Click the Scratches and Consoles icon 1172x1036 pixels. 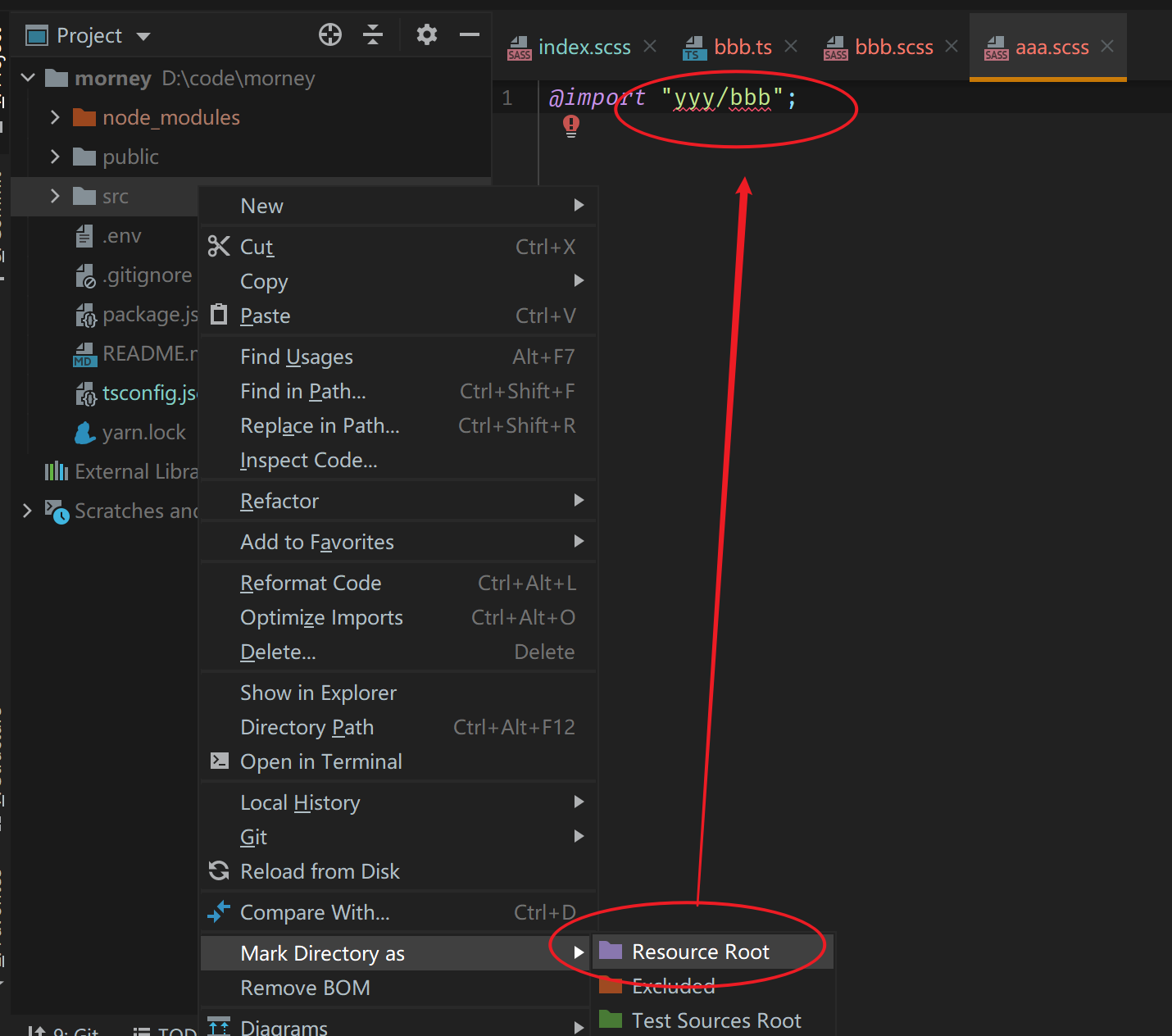tap(57, 511)
